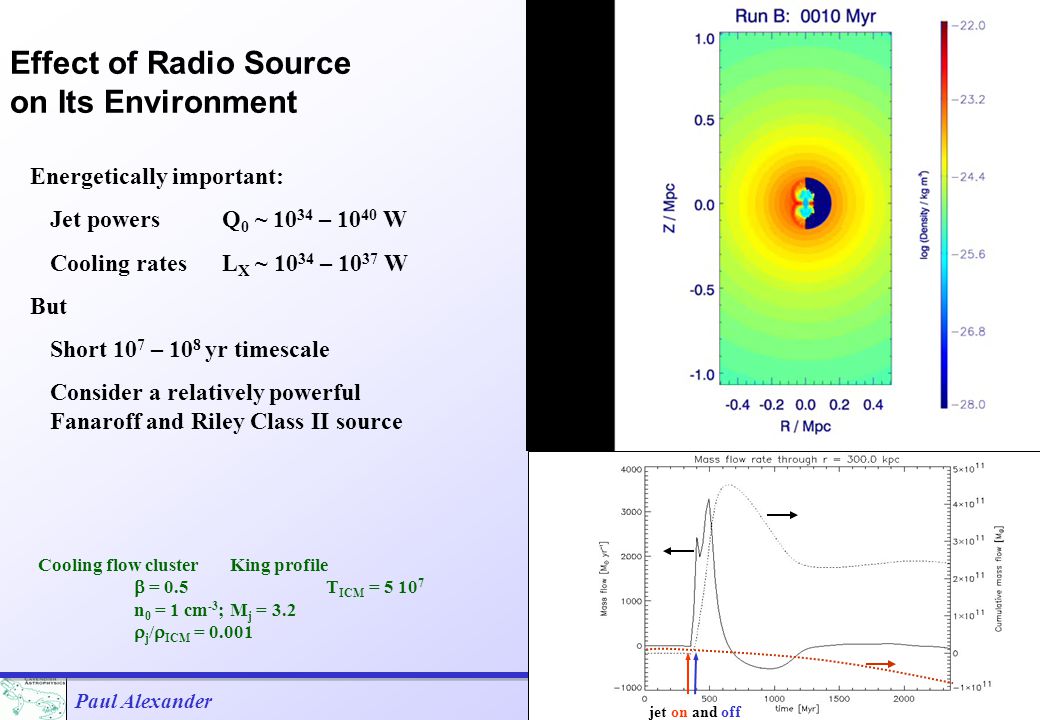Screen dimensions: 1040x720
Task: Click the mass flow rate line graph
Action: tap(797, 579)
